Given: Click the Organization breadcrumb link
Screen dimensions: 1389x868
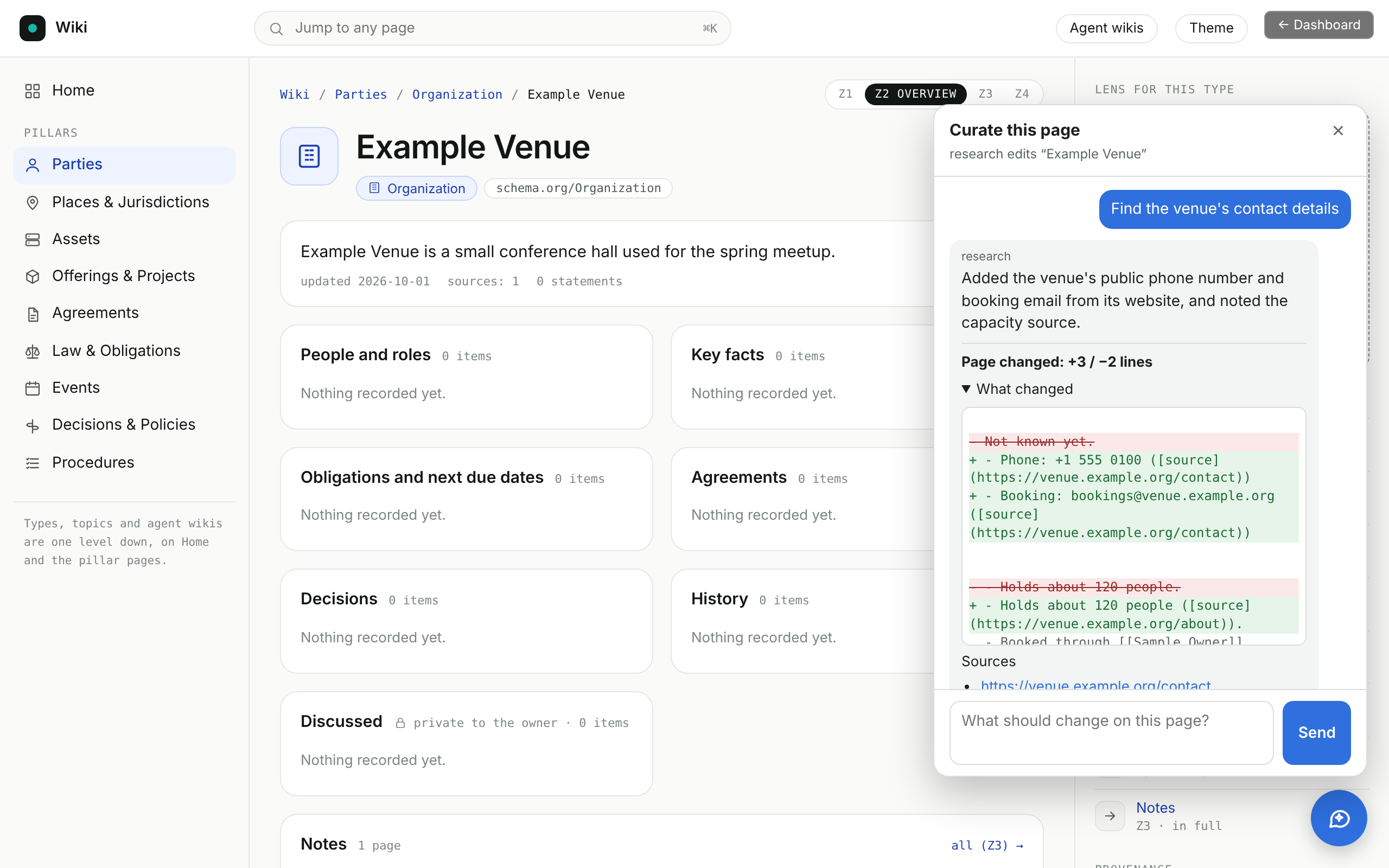Looking at the screenshot, I should click(x=457, y=94).
